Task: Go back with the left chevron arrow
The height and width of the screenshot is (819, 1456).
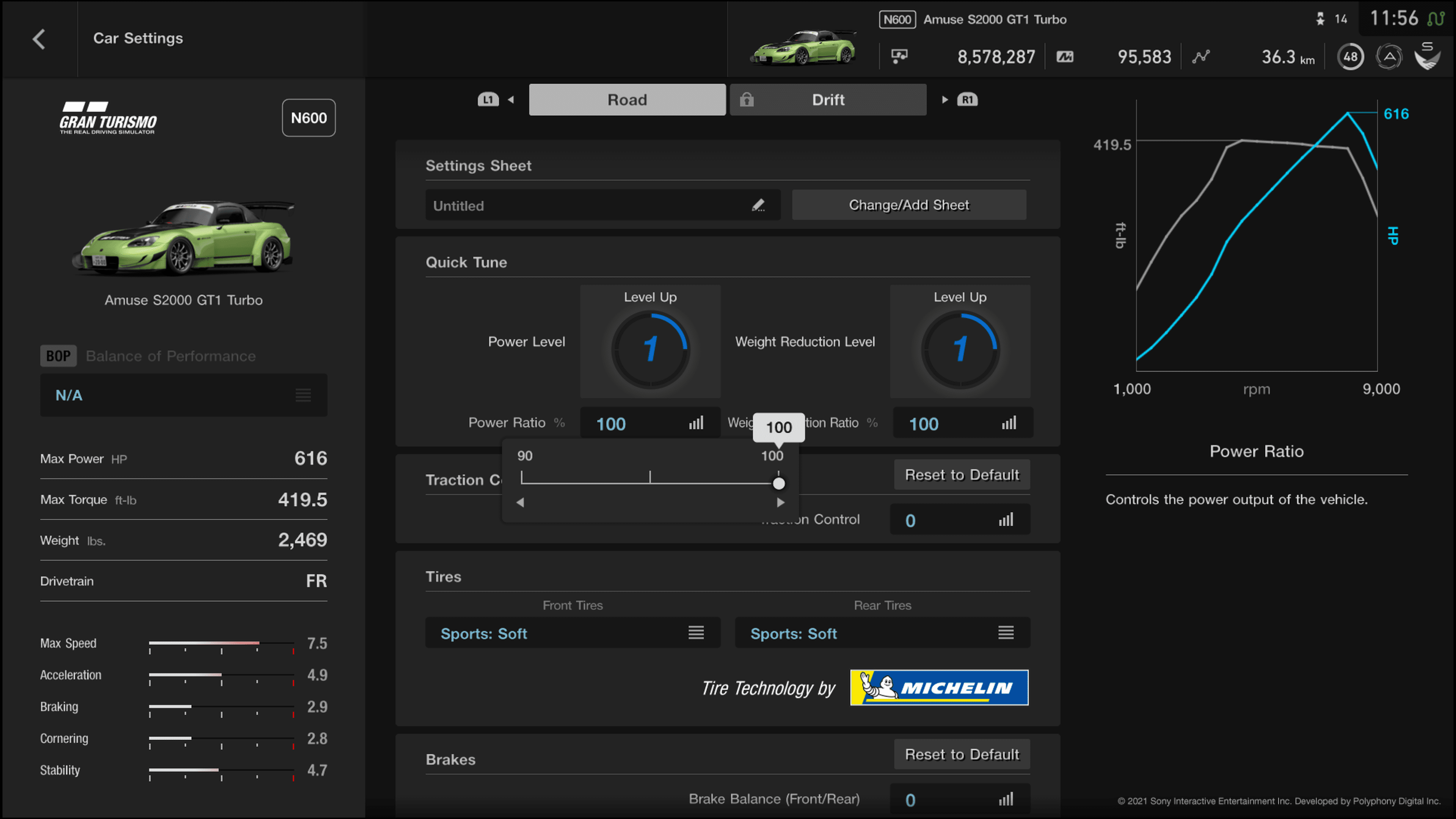Action: tap(38, 39)
